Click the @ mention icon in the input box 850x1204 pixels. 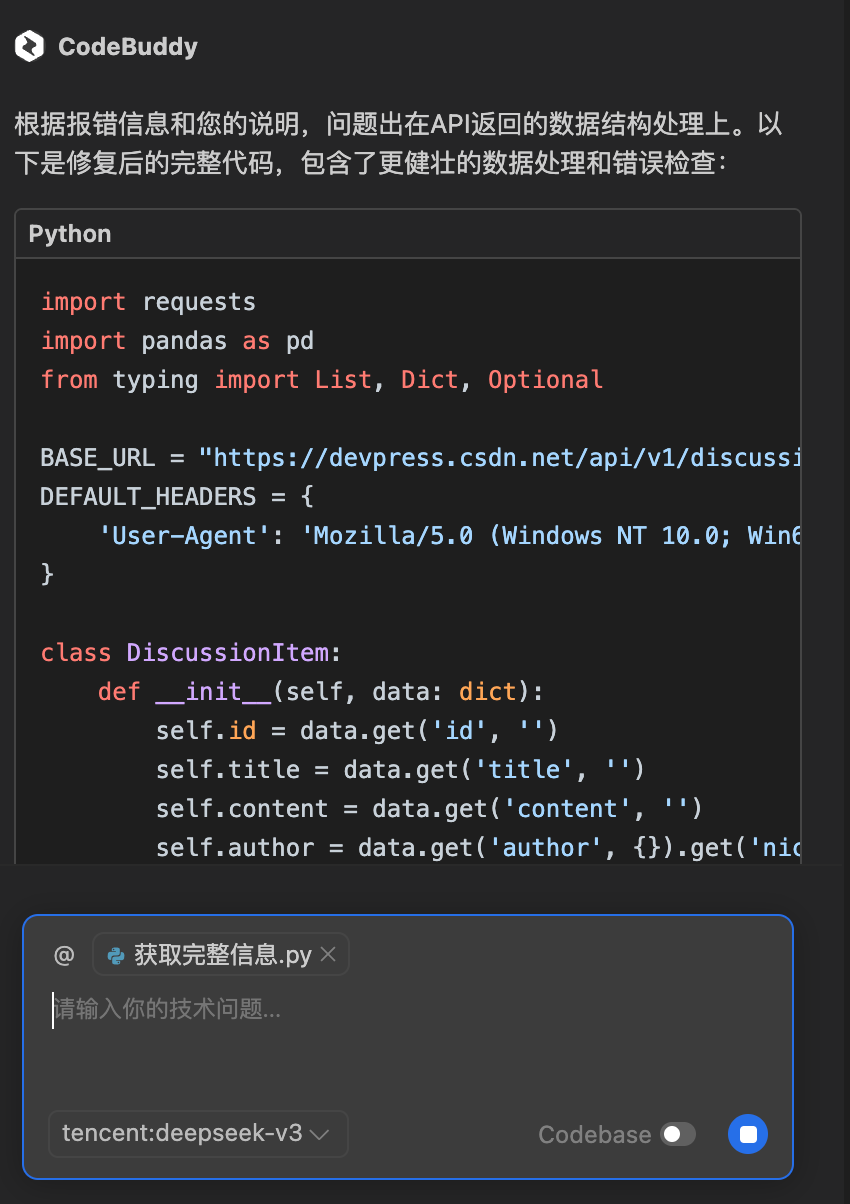click(x=63, y=954)
